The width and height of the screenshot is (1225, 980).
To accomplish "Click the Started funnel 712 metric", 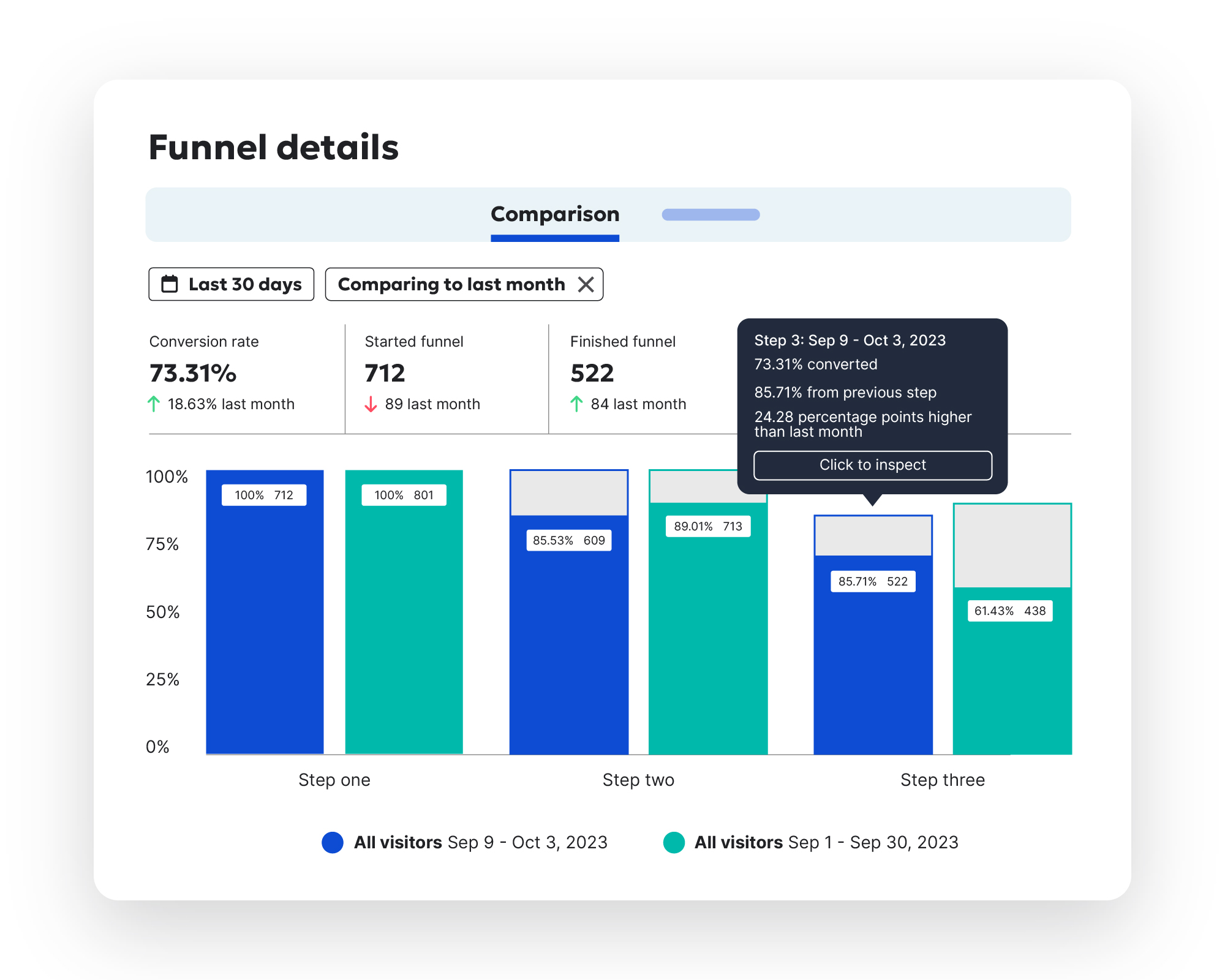I will [385, 373].
